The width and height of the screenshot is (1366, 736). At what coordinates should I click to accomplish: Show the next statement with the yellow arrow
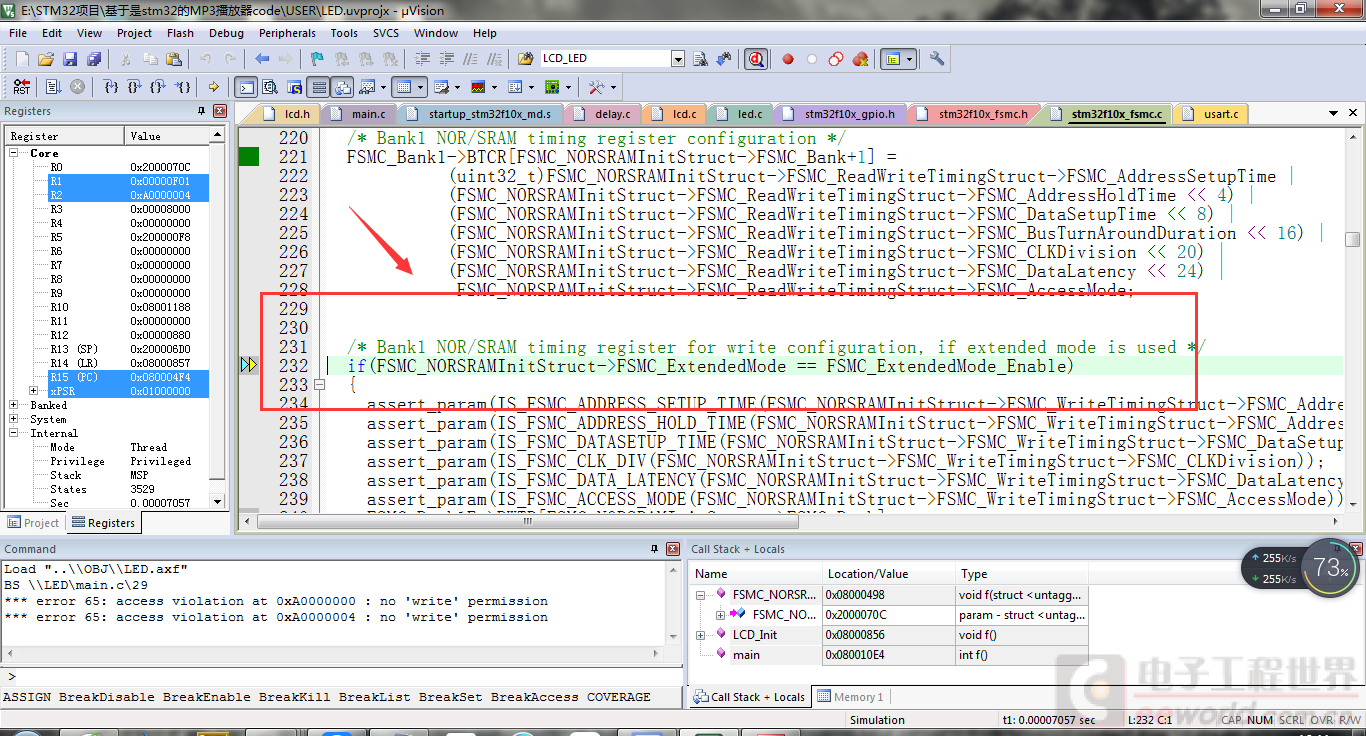pyautogui.click(x=213, y=87)
